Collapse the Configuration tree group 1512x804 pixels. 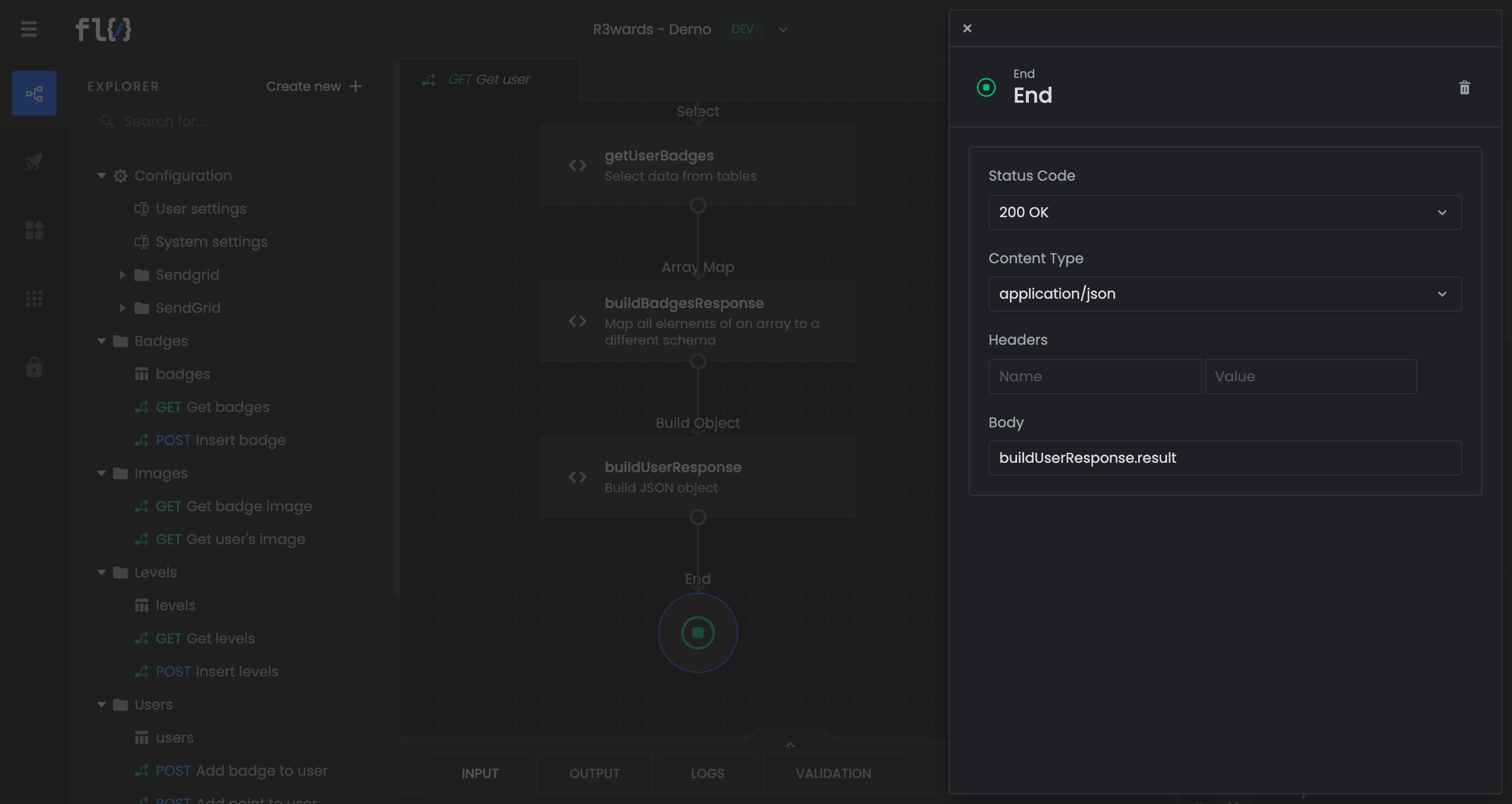(x=102, y=176)
